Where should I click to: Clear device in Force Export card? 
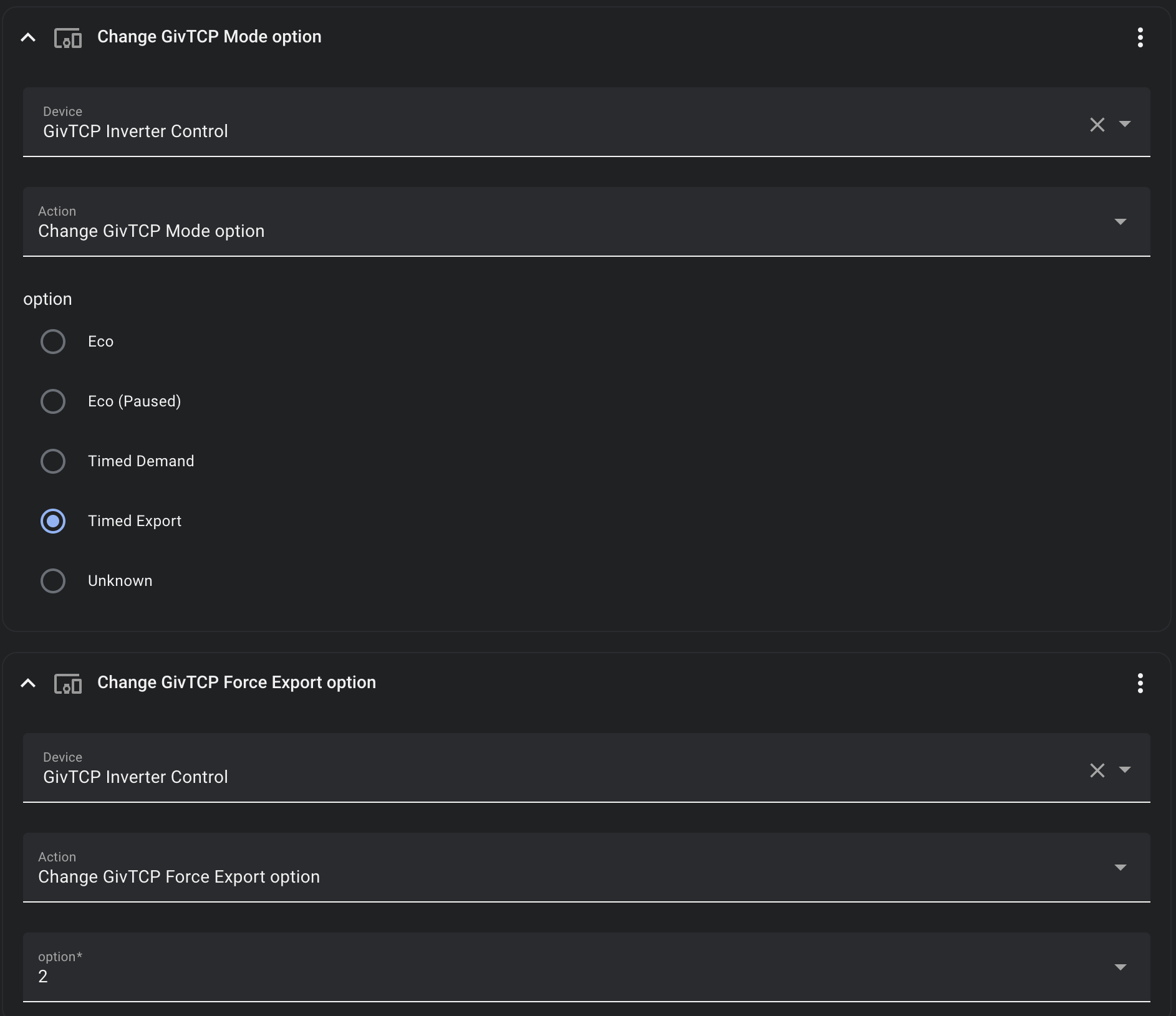click(1097, 770)
